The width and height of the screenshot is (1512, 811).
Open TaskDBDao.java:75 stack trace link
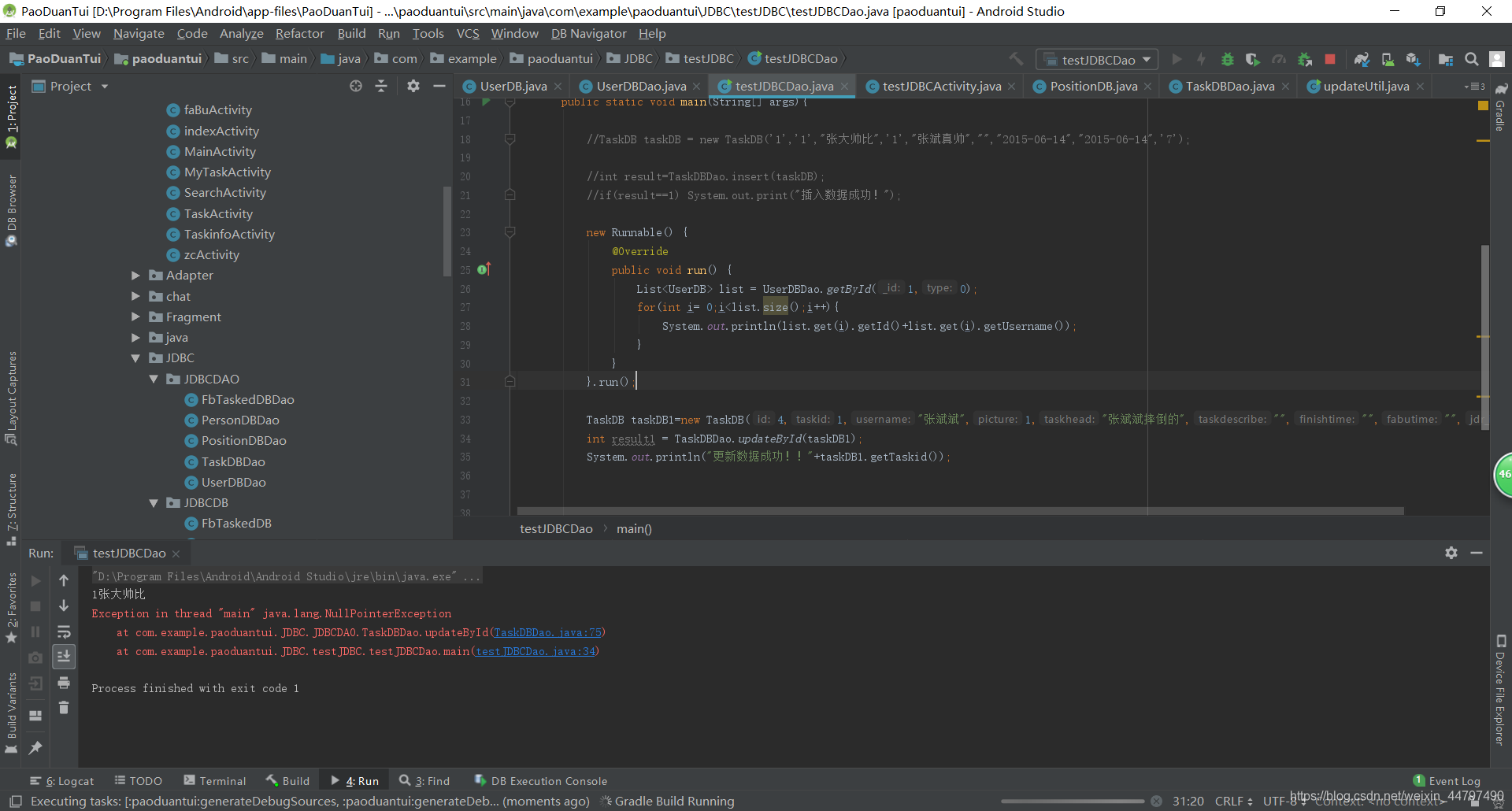[x=548, y=632]
